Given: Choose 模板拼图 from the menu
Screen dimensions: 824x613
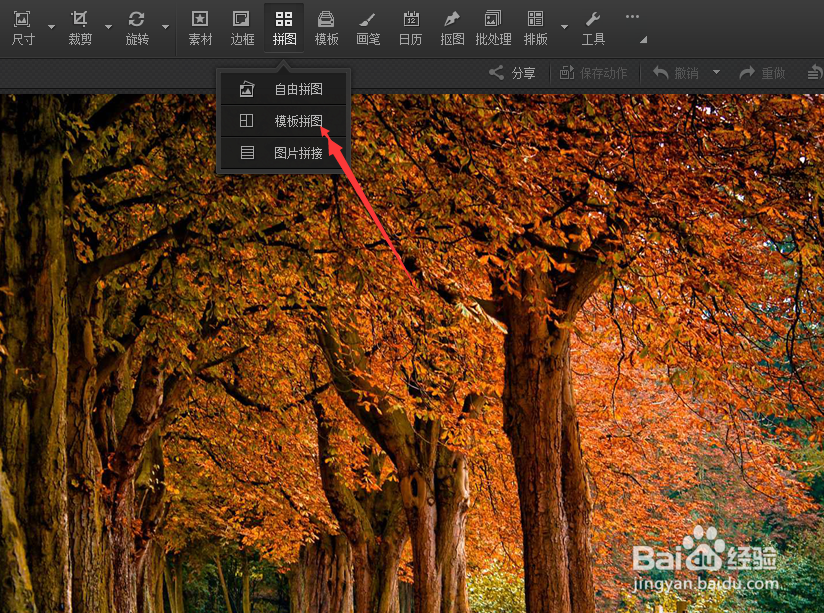Looking at the screenshot, I should point(284,121).
